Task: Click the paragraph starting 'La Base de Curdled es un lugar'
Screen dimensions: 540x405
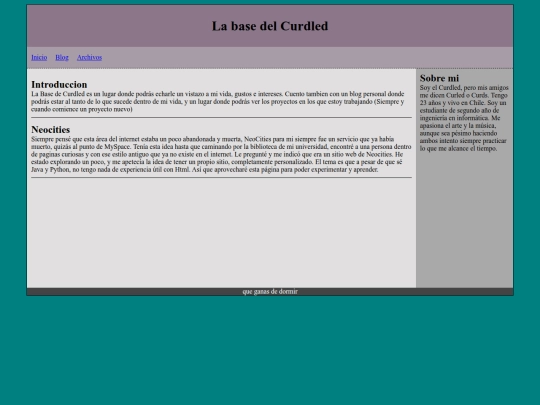Action: (x=218, y=102)
